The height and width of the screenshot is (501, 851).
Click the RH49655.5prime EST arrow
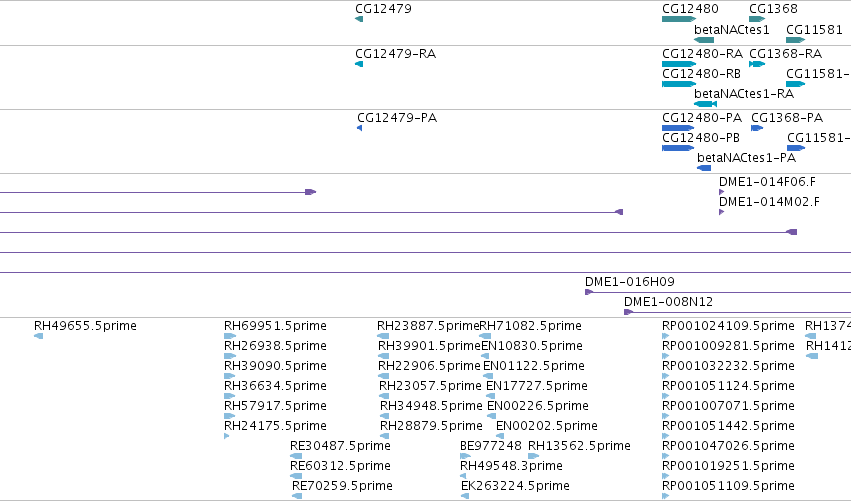[39, 336]
